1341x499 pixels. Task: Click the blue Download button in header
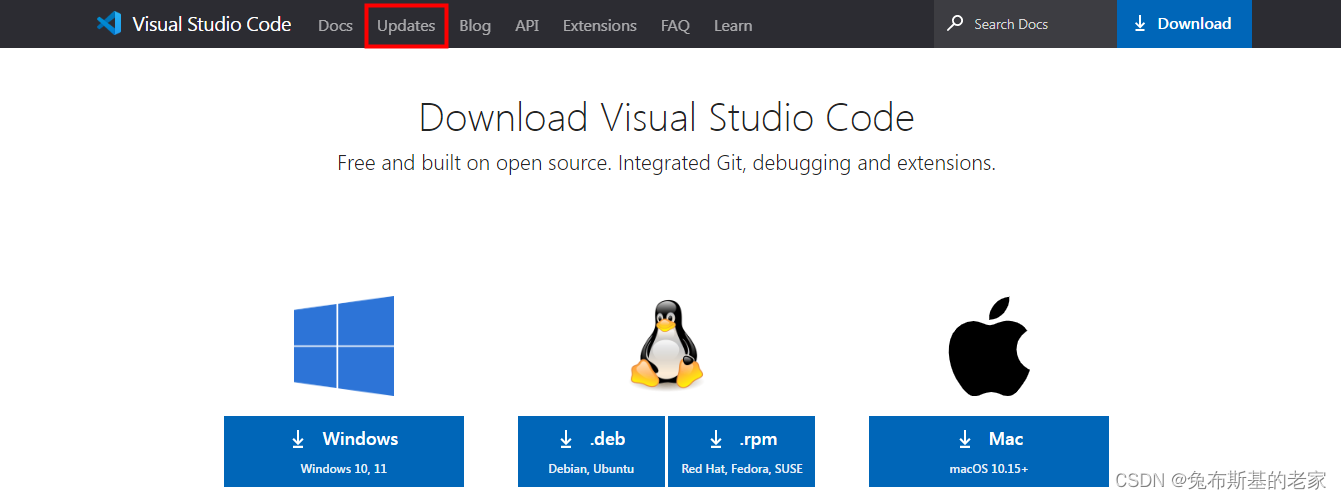(x=1184, y=24)
